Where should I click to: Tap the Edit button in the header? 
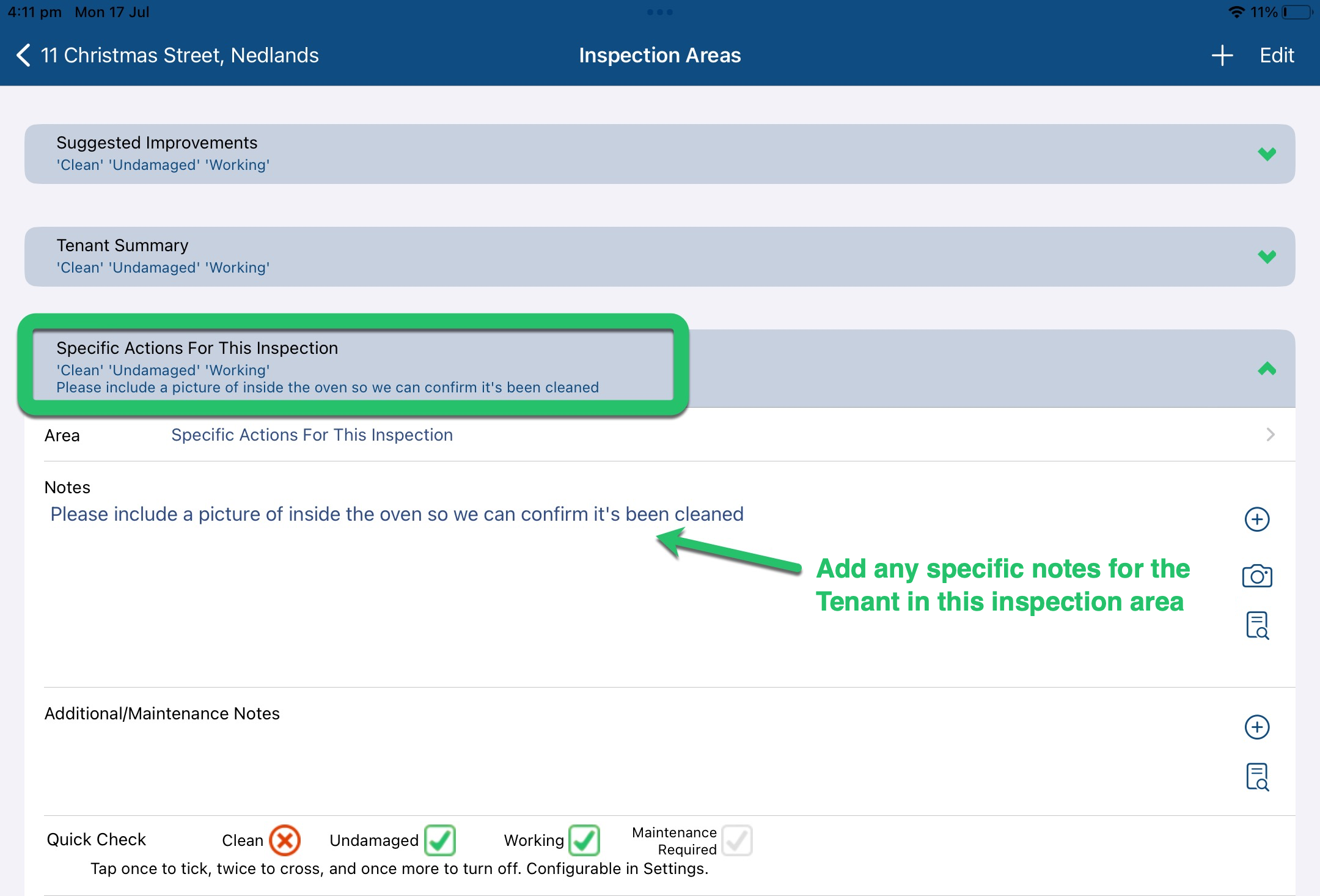(x=1277, y=56)
